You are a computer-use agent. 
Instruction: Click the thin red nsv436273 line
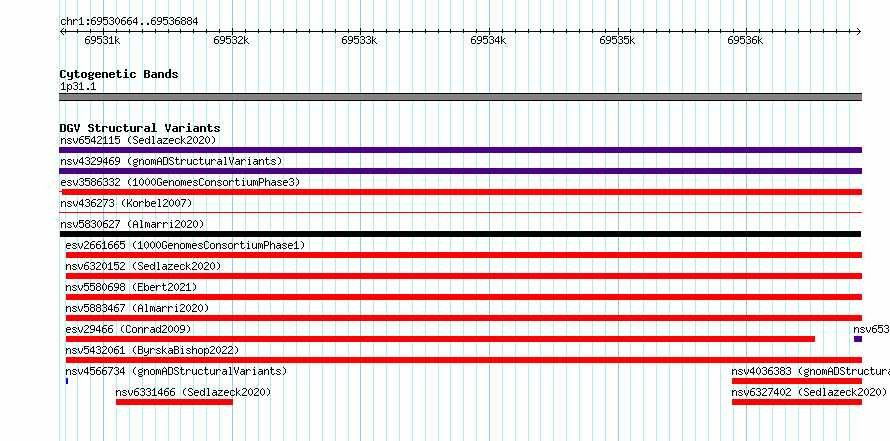coord(460,213)
